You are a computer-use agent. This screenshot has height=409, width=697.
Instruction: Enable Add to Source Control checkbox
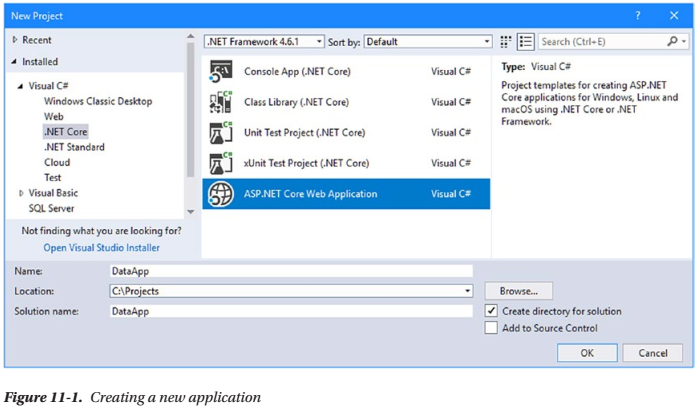pos(491,328)
